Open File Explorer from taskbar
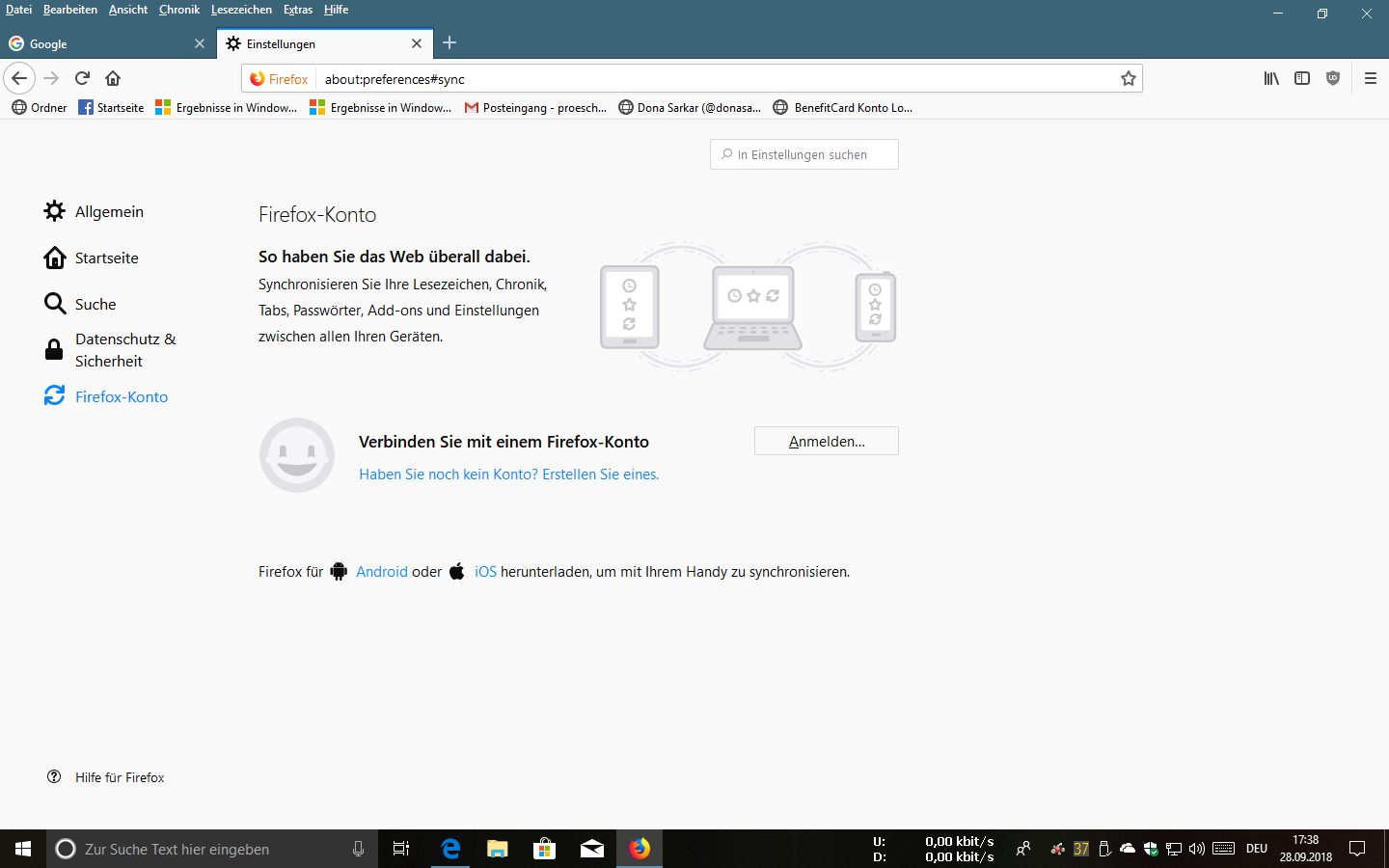This screenshot has width=1389, height=868. [x=497, y=849]
